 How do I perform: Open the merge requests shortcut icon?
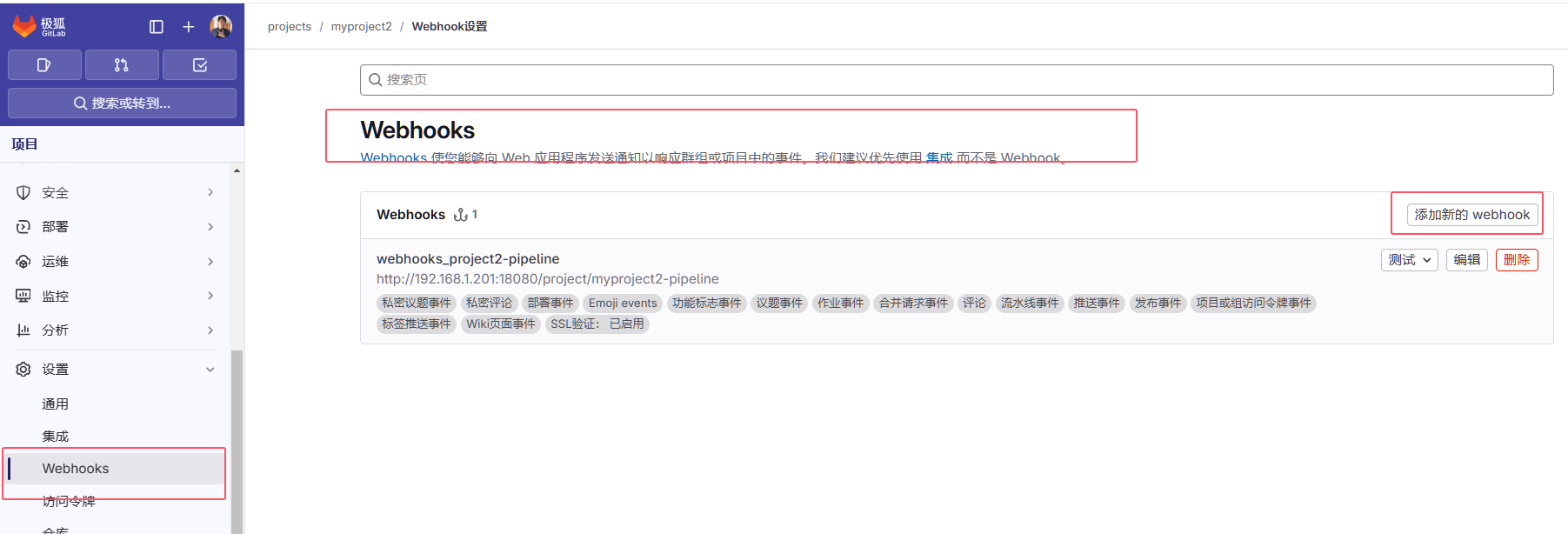122,65
